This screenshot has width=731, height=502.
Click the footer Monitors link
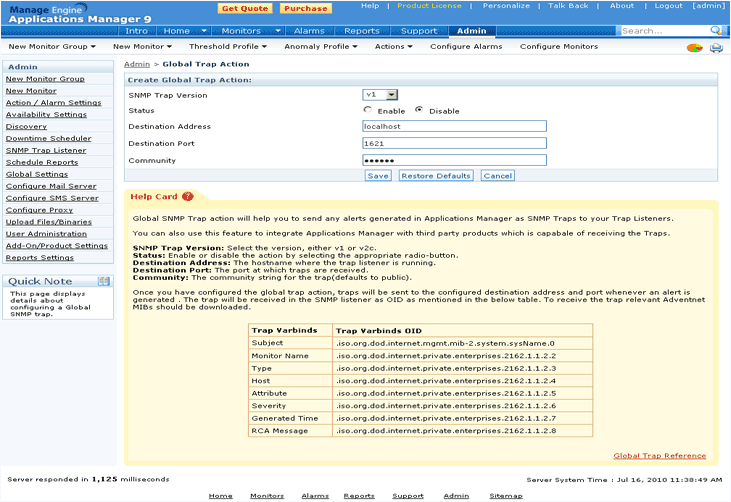(x=267, y=496)
